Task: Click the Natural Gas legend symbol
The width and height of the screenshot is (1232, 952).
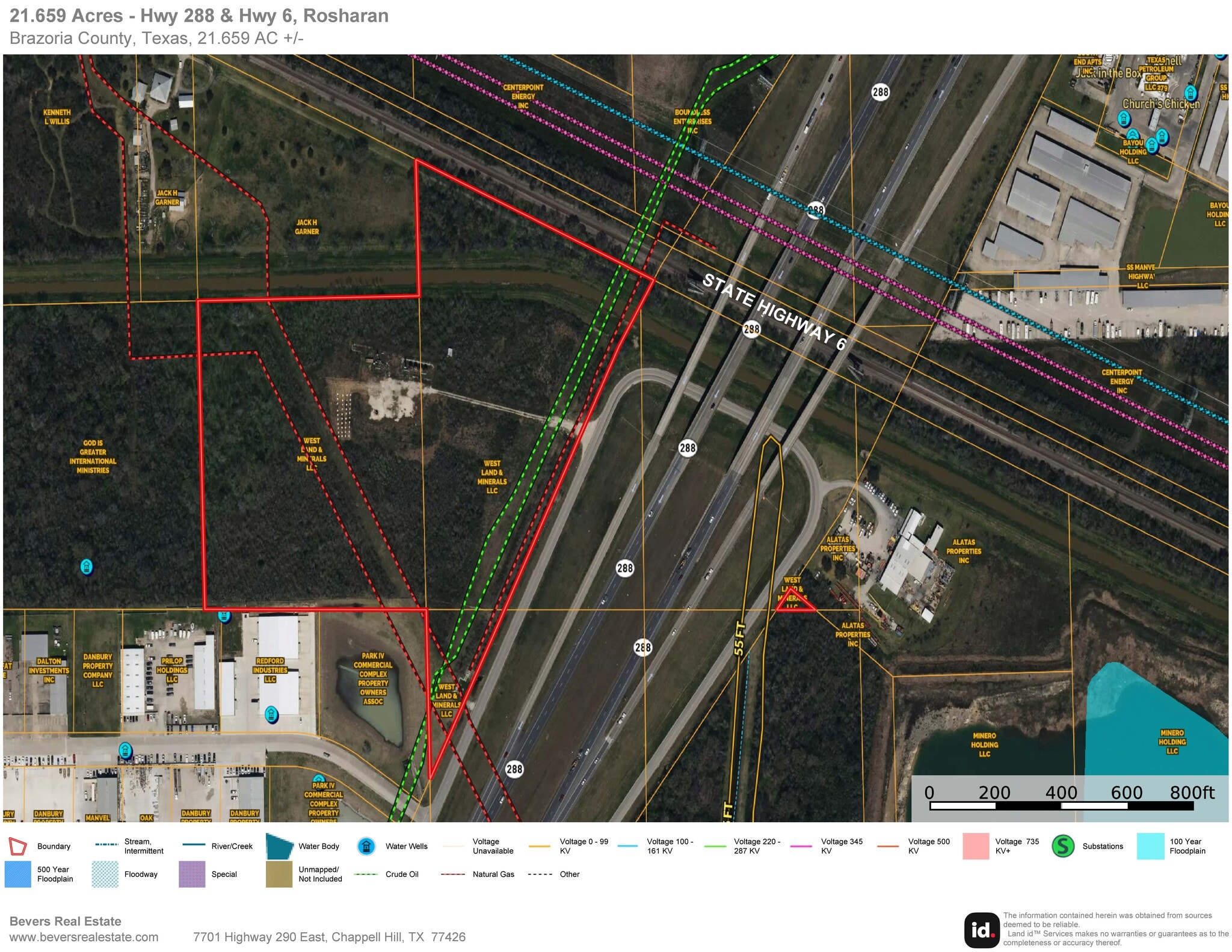Action: [x=453, y=874]
